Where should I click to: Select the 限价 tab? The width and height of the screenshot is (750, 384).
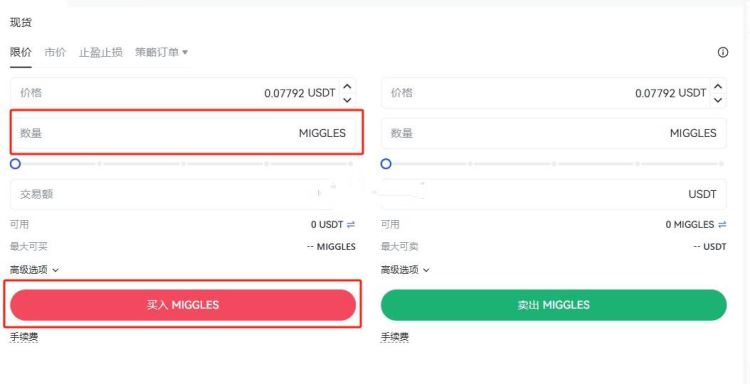[x=21, y=52]
